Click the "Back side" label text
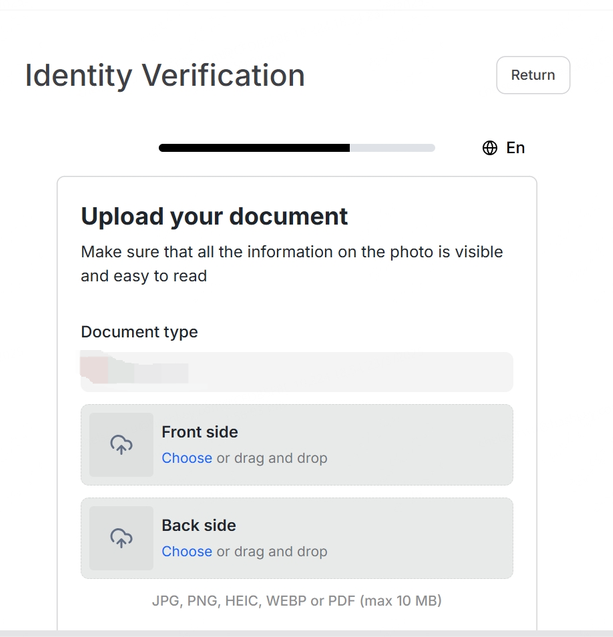The width and height of the screenshot is (613, 637). 200,525
